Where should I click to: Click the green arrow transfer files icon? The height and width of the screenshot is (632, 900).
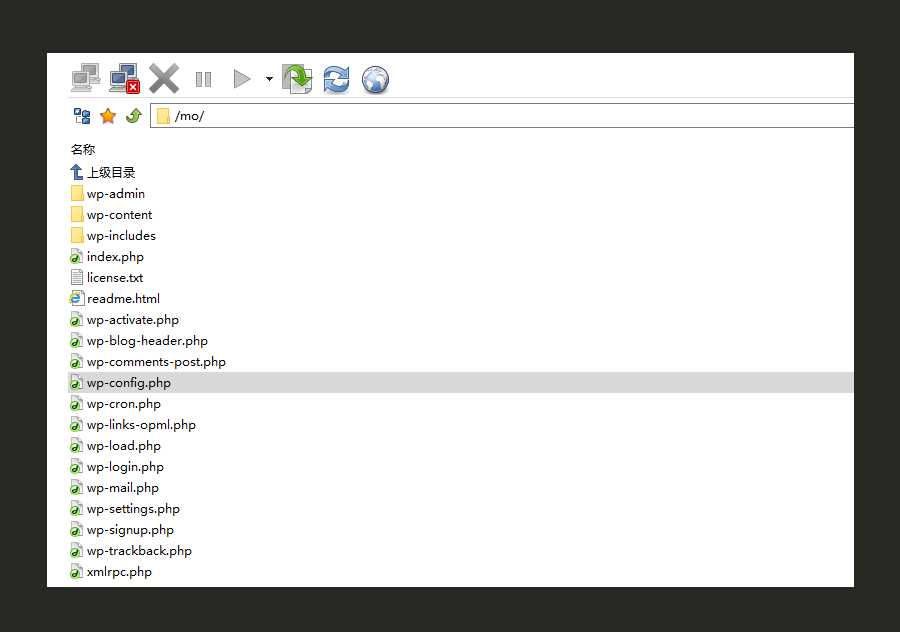pyautogui.click(x=297, y=79)
